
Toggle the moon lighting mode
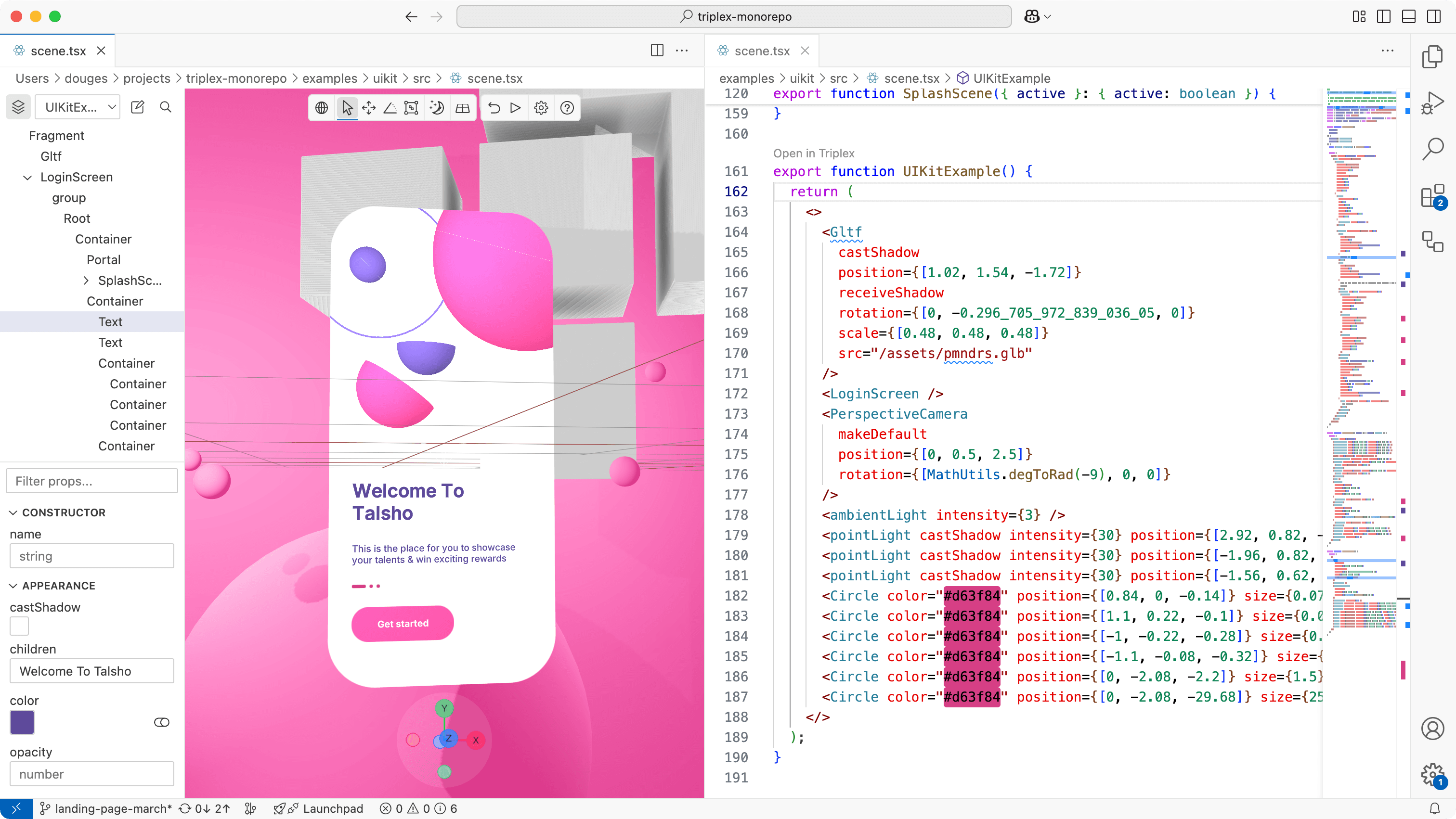click(436, 108)
